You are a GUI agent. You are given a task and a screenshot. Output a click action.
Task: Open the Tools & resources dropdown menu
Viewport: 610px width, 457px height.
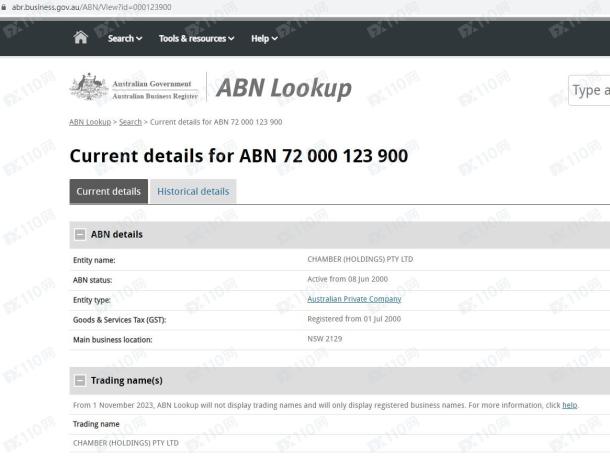[x=196, y=39]
